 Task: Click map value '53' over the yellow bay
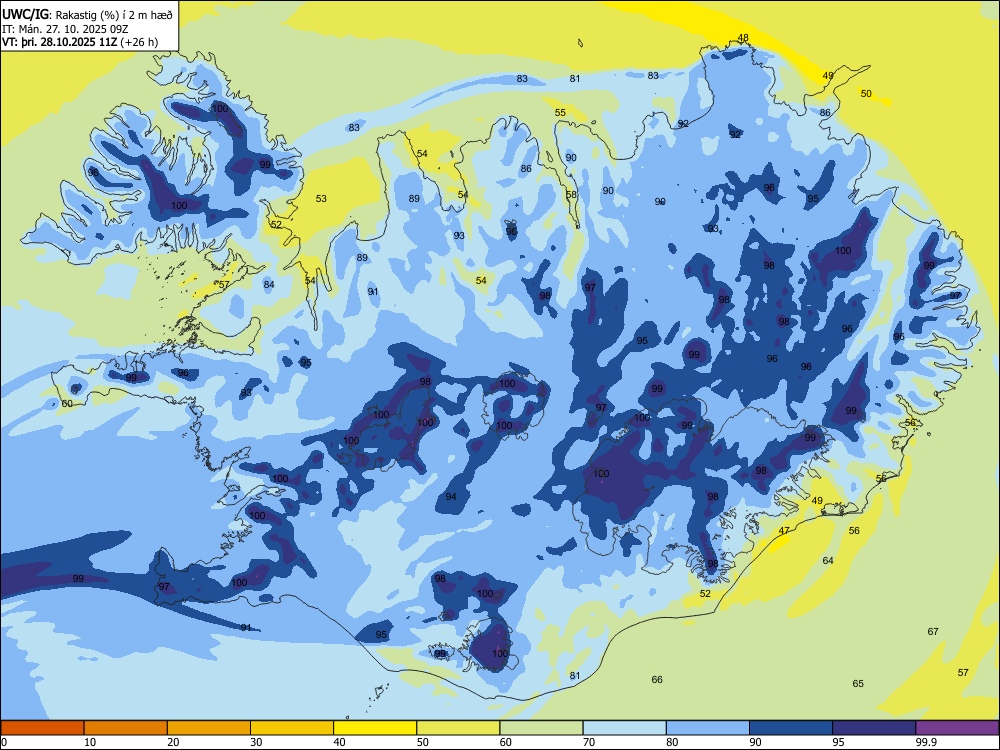tap(321, 198)
